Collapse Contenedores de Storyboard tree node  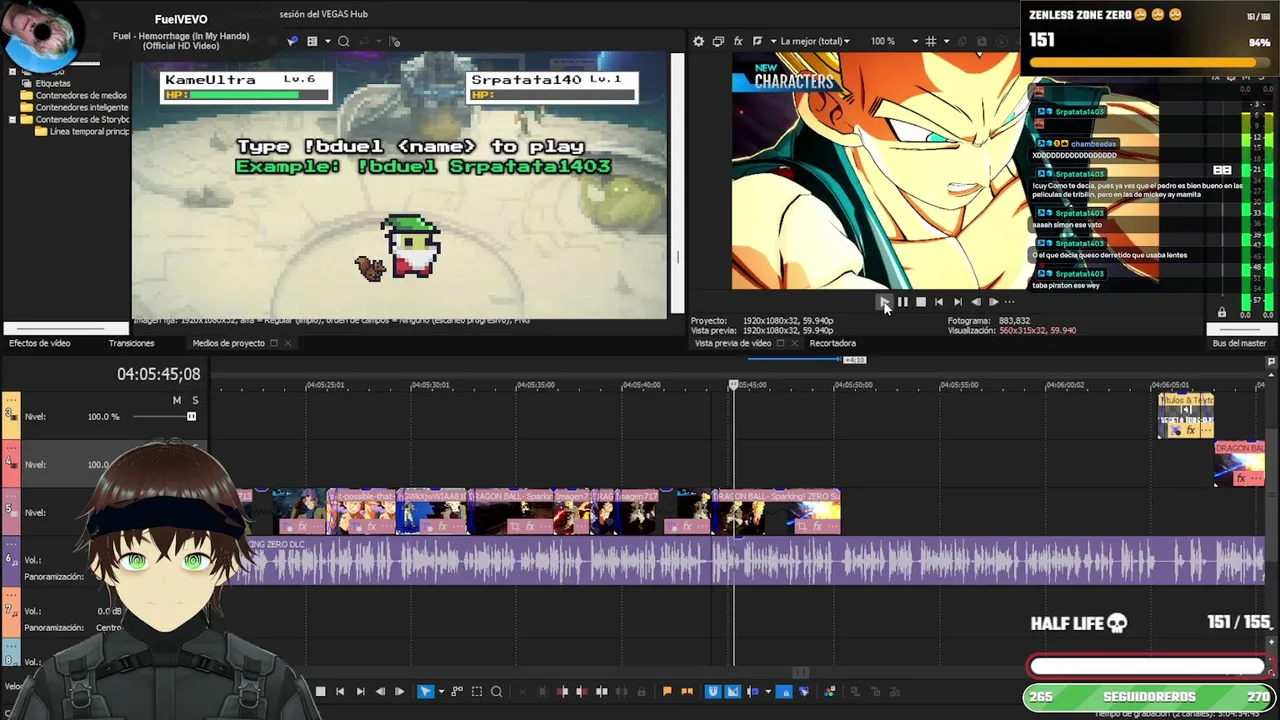coord(12,119)
